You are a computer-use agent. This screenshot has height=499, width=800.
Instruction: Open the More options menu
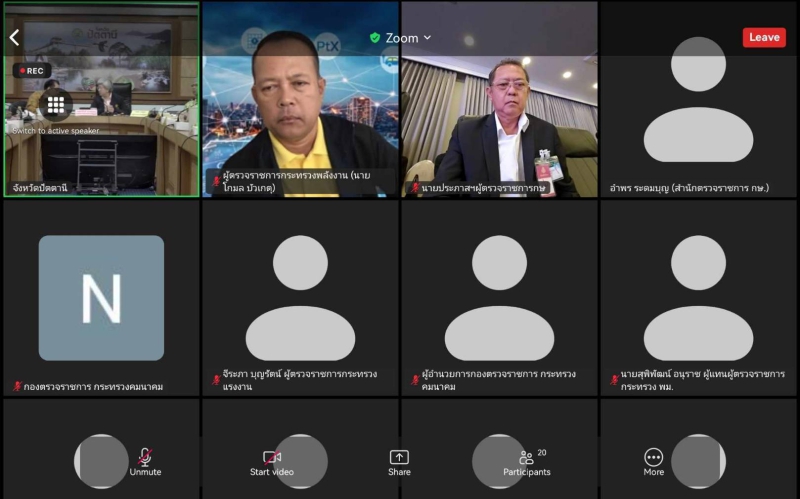(x=654, y=461)
